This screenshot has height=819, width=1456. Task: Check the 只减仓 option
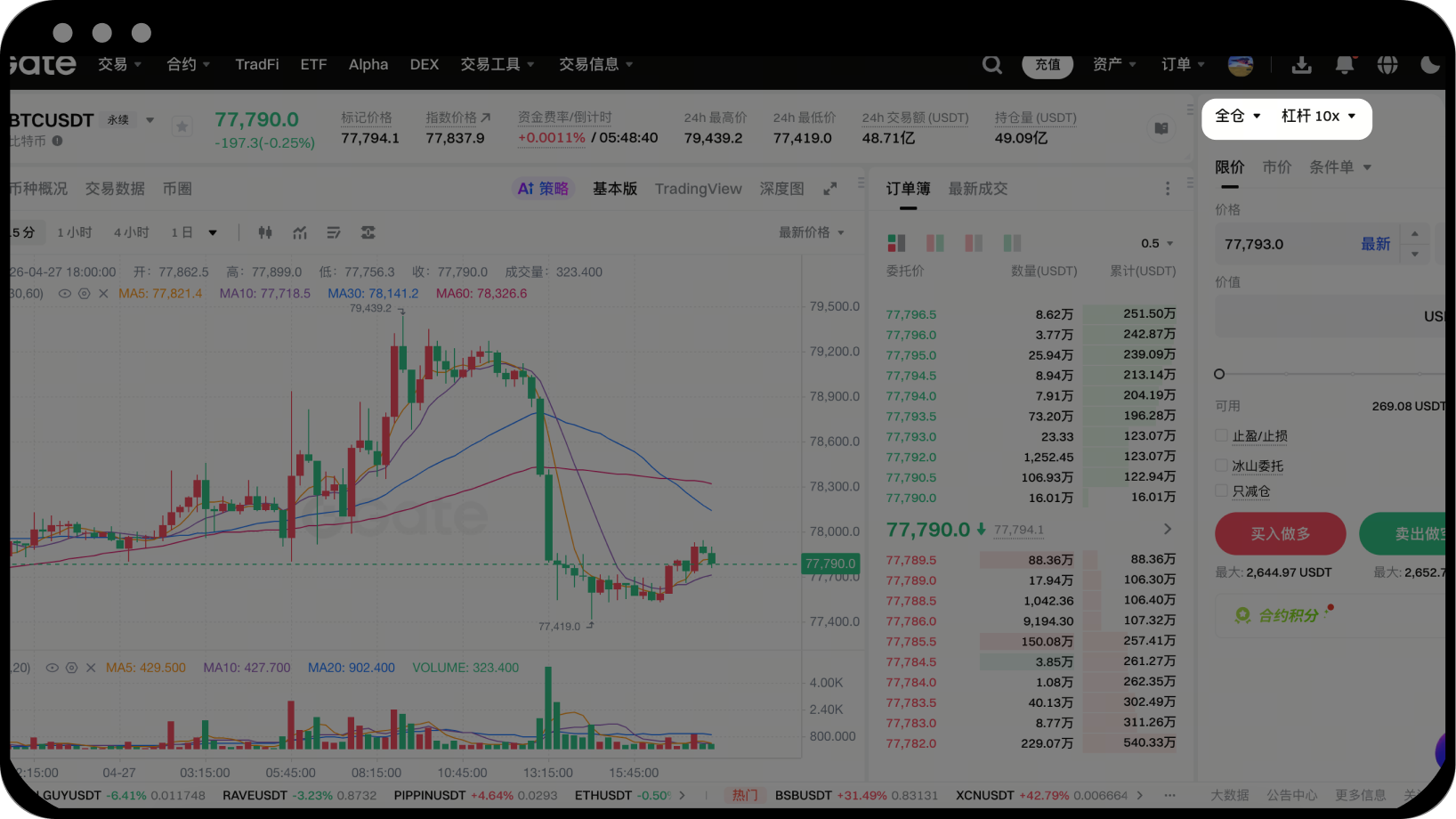(x=1221, y=491)
